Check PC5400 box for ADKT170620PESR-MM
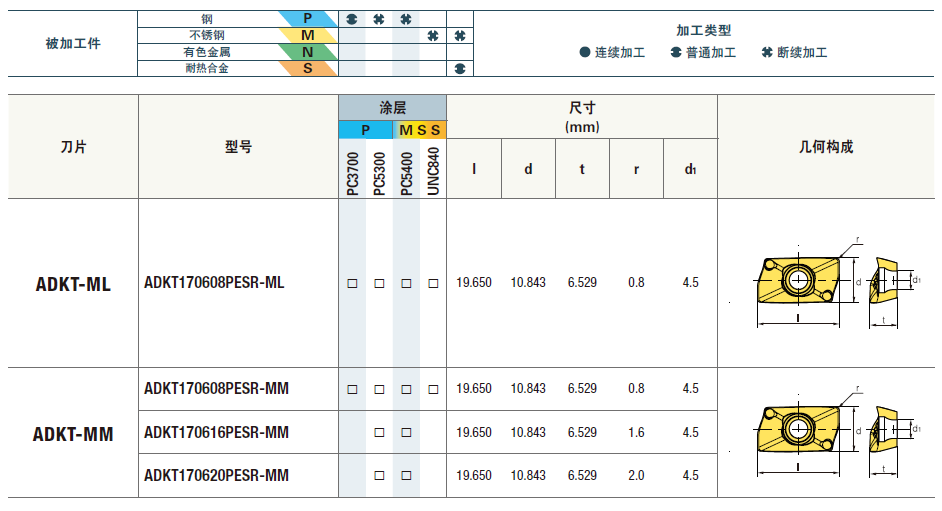 pos(407,476)
